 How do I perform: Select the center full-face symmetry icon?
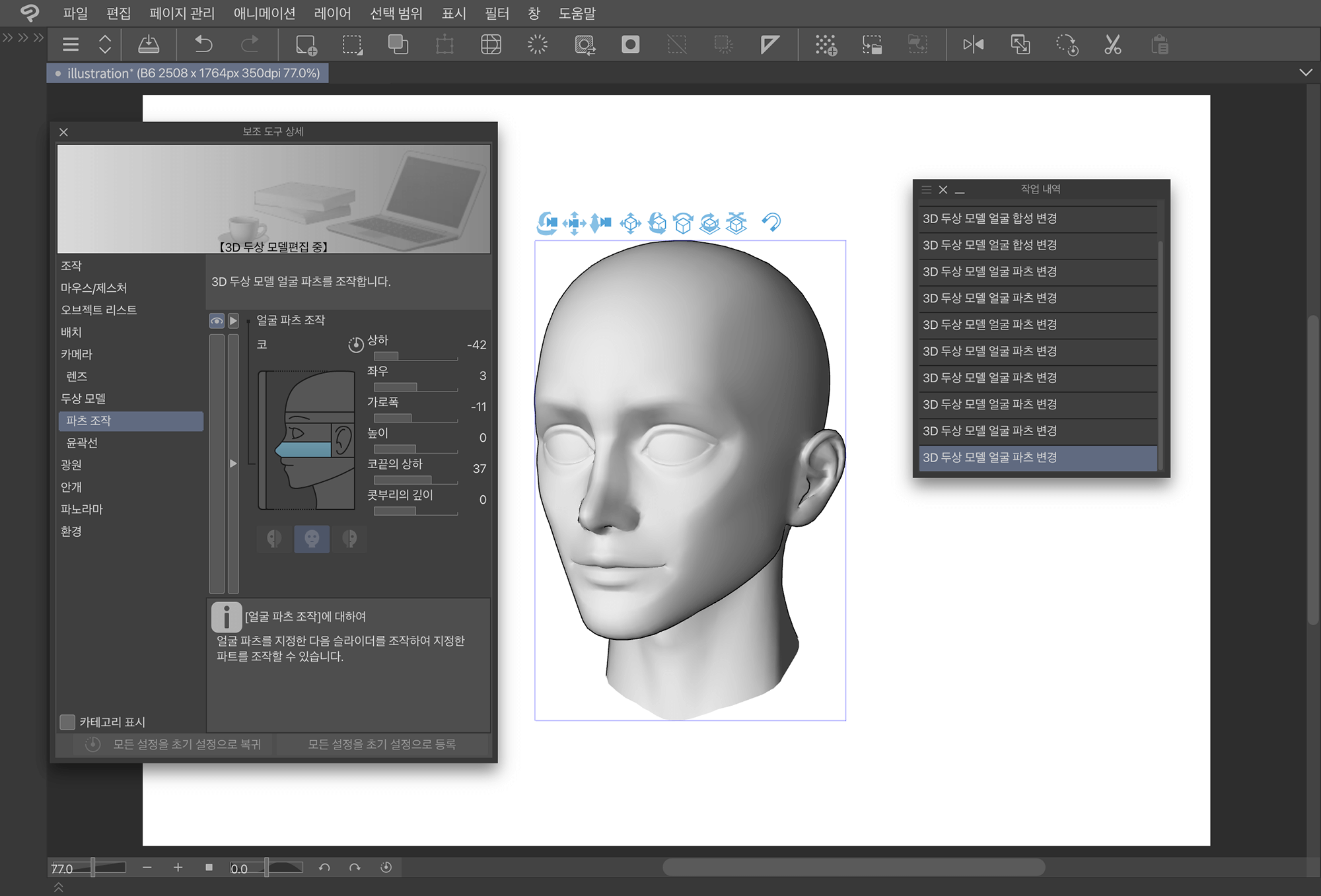312,539
